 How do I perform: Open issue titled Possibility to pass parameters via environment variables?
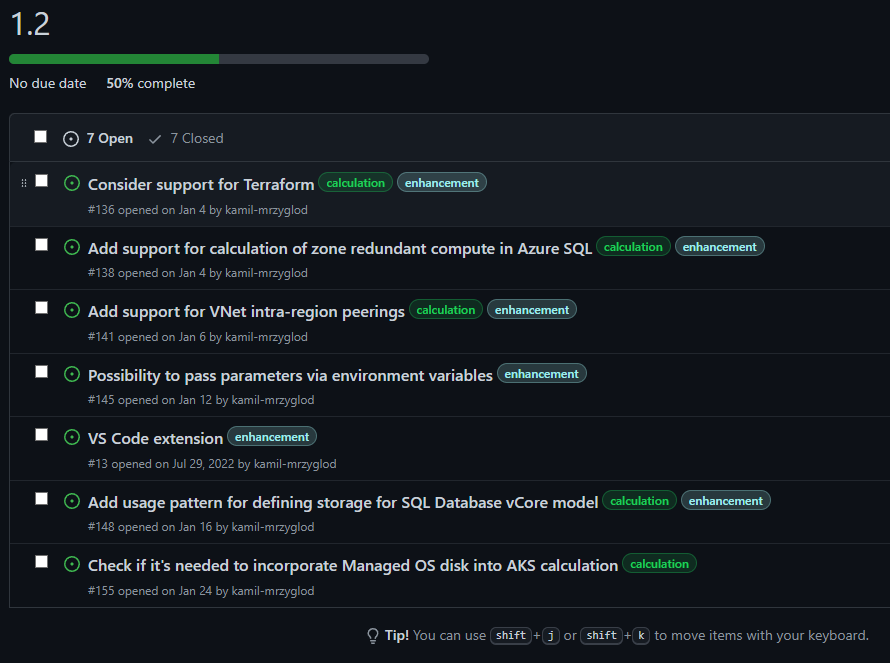click(x=288, y=375)
